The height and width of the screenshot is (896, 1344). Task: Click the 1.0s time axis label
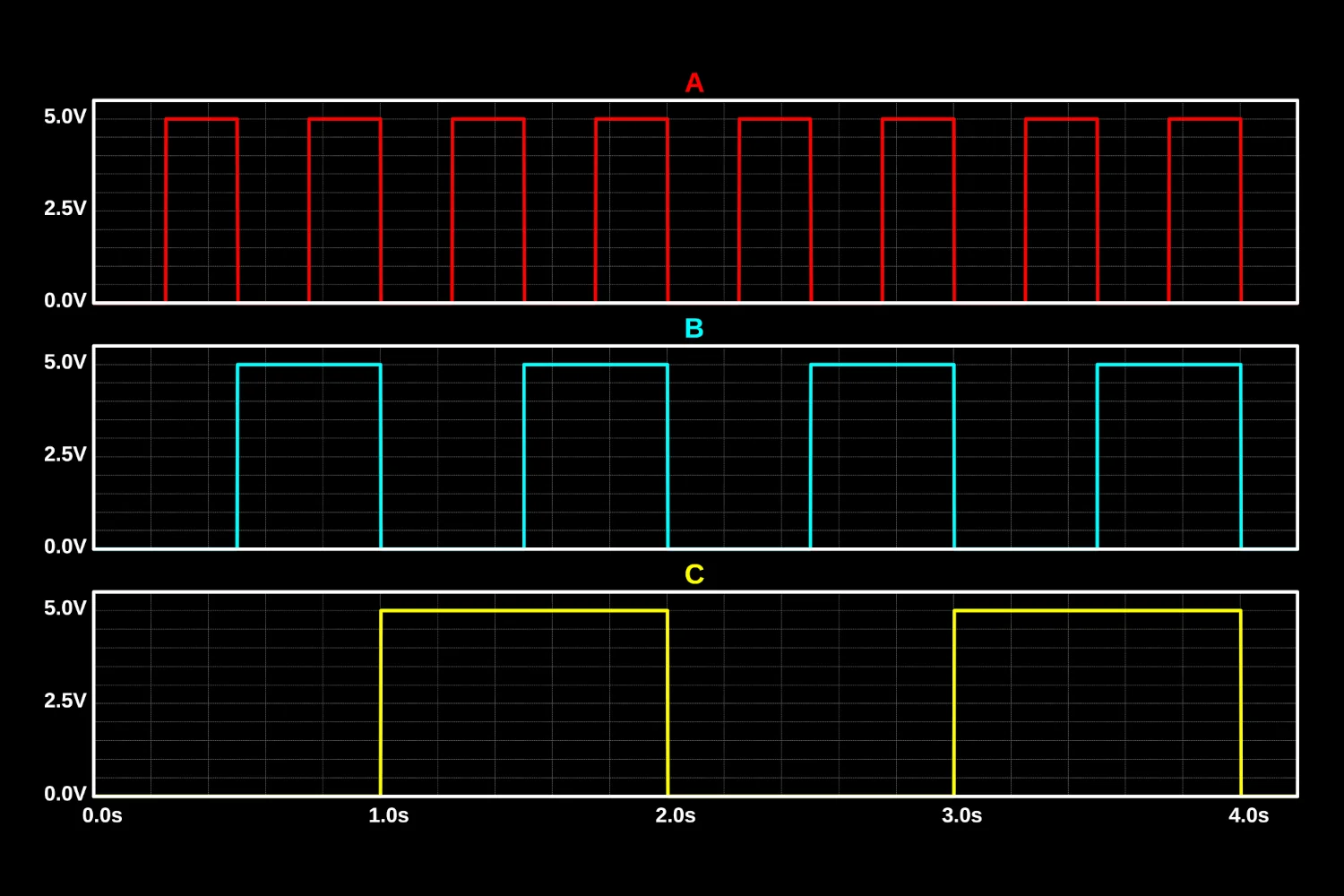tap(389, 815)
